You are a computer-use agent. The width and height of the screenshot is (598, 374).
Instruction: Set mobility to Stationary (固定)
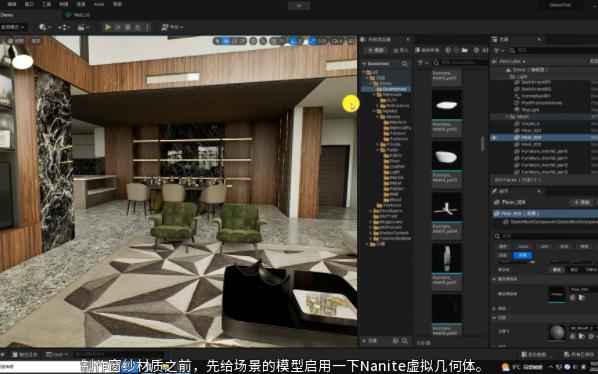(574, 270)
